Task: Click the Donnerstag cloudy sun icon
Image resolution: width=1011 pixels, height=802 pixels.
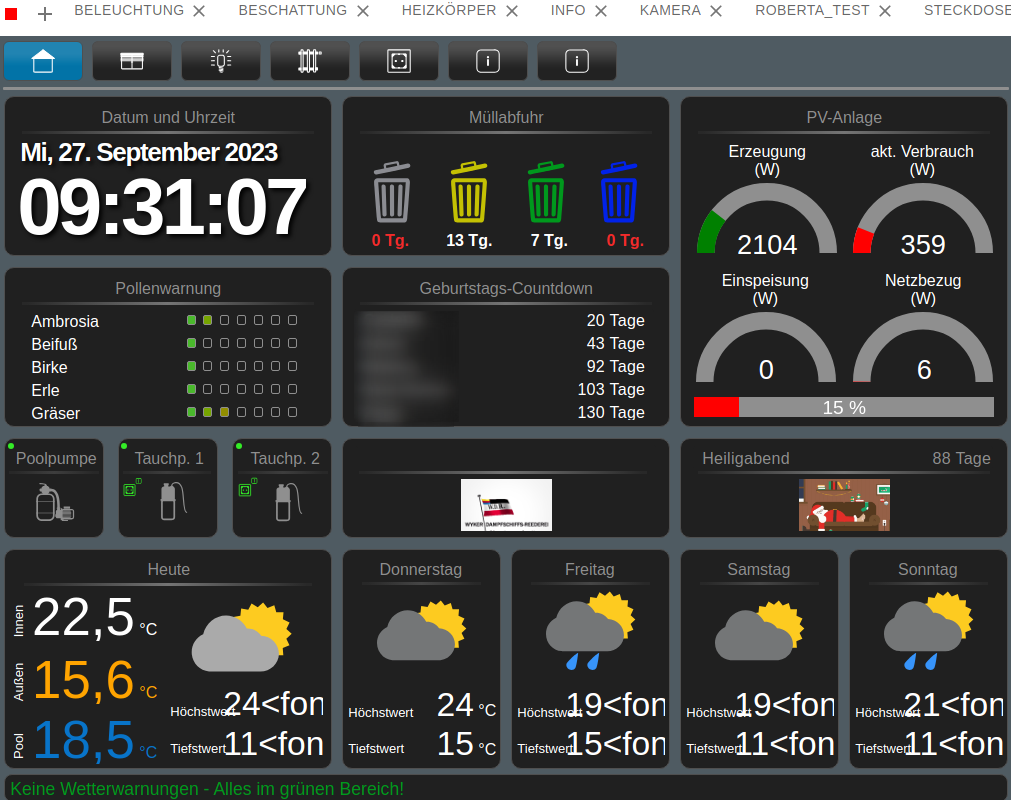Action: point(421,631)
